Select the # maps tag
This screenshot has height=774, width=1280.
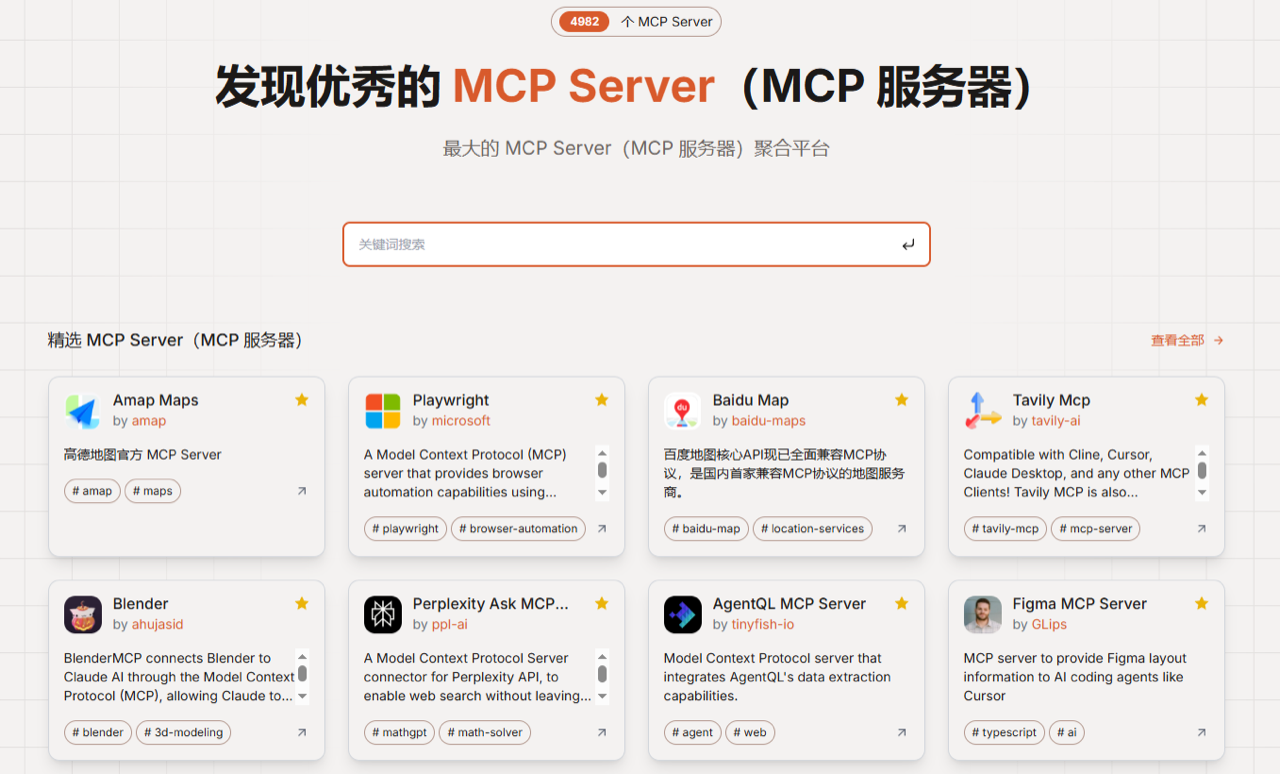[x=153, y=491]
